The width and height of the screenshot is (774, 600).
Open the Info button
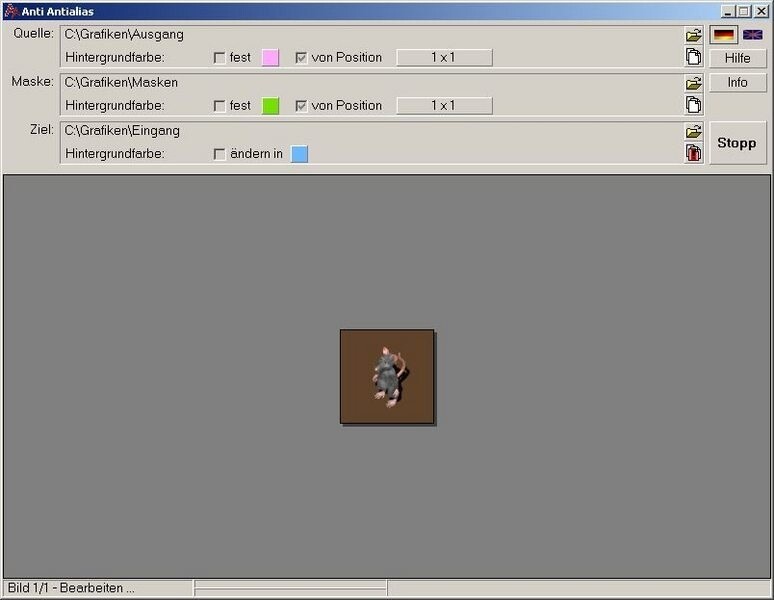tap(737, 82)
